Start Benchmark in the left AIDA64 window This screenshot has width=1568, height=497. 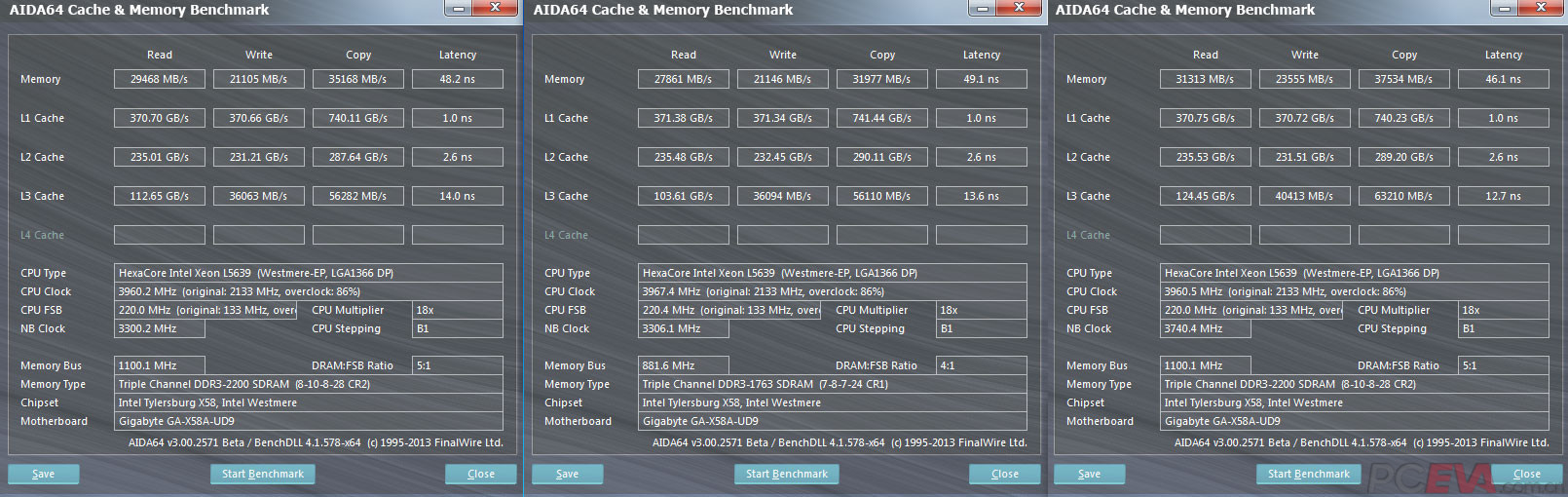point(263,474)
